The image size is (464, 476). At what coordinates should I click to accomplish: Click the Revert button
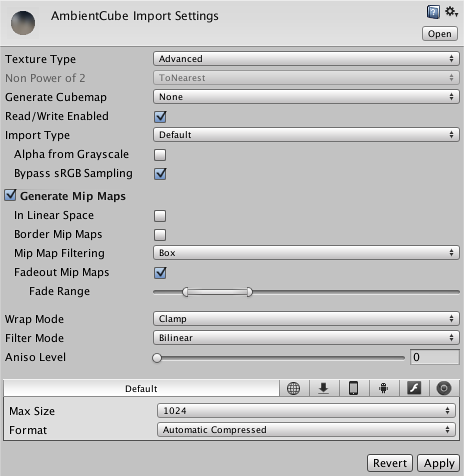point(390,463)
